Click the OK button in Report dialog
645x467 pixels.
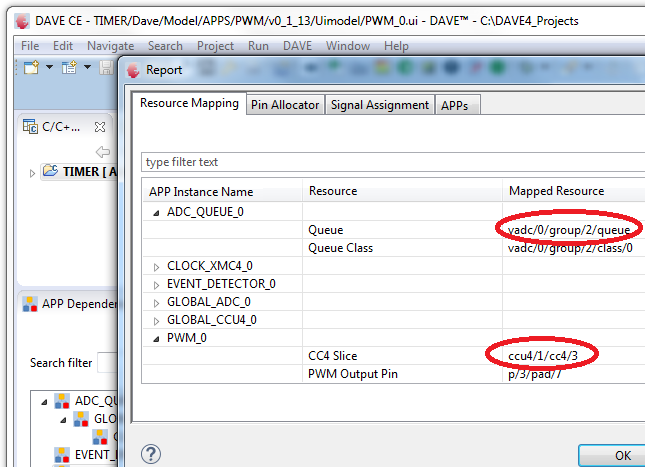pyautogui.click(x=612, y=455)
